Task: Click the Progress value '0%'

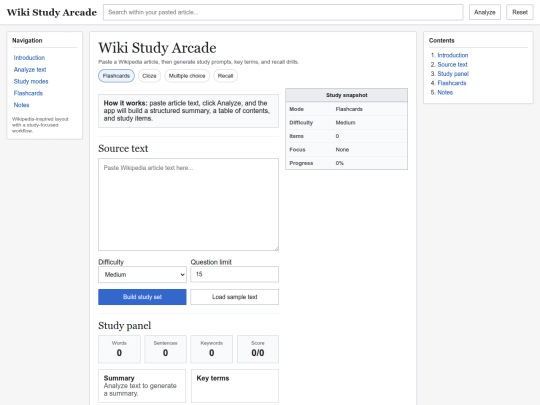Action: pyautogui.click(x=340, y=163)
